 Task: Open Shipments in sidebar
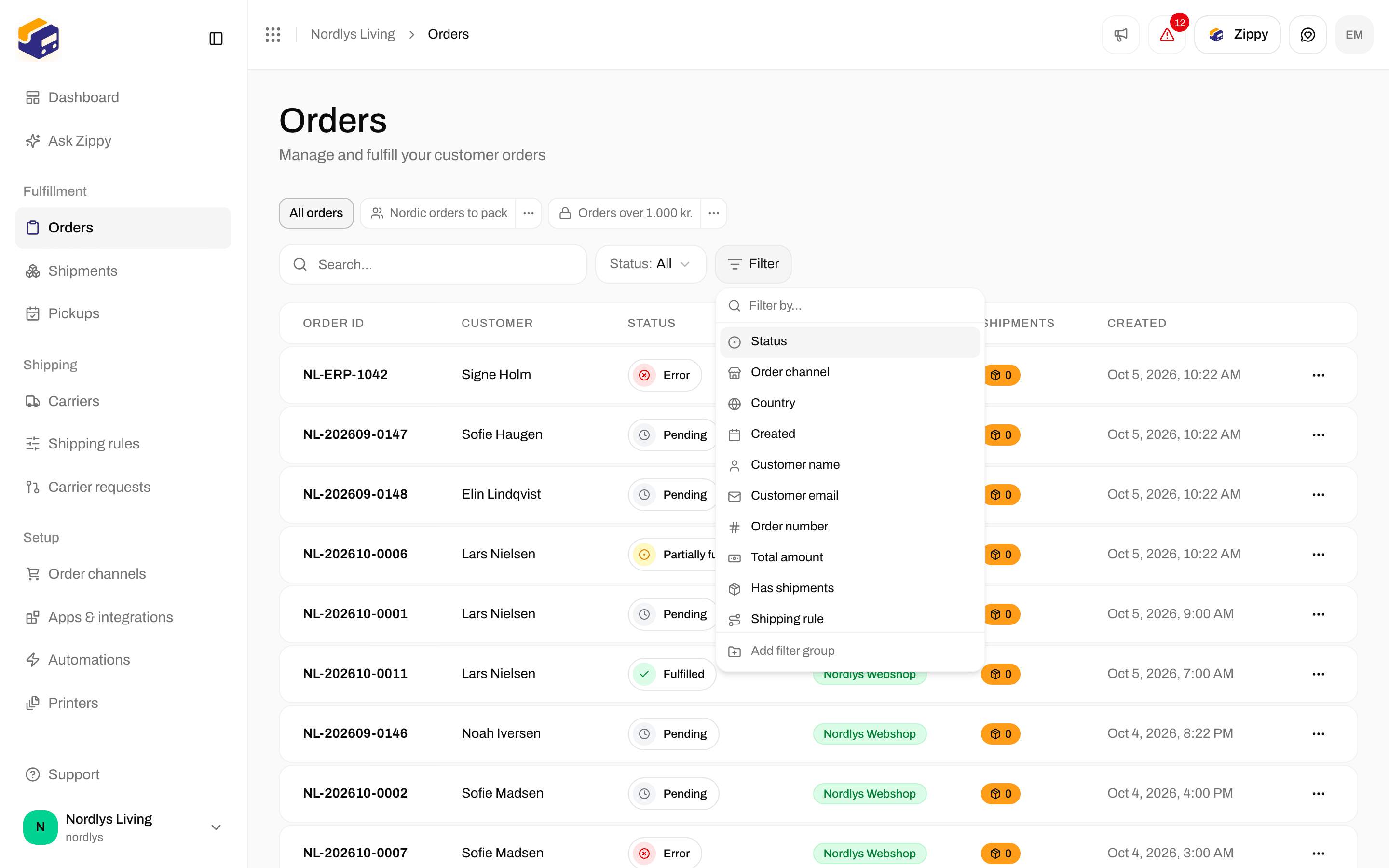pos(123,271)
